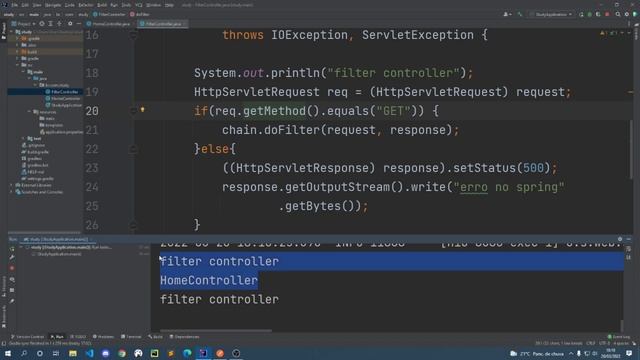Open the Window menu

[x=153, y=5]
